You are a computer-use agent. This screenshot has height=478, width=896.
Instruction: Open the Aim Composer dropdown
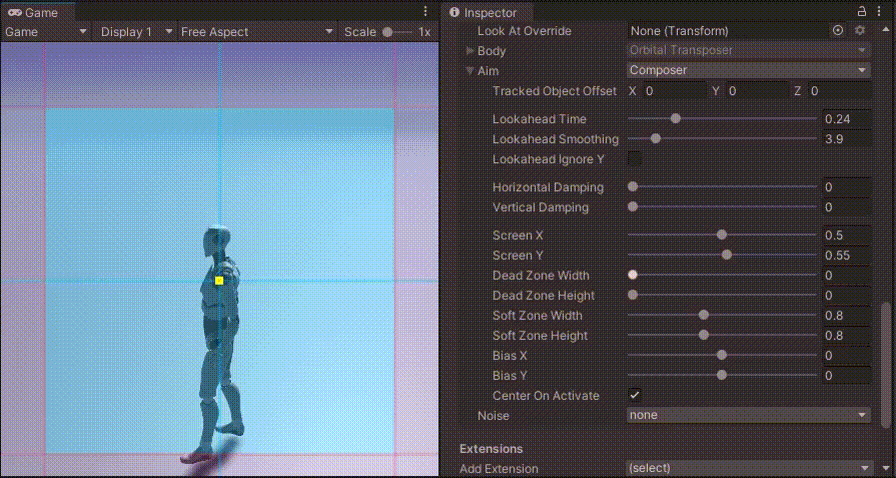pos(749,70)
